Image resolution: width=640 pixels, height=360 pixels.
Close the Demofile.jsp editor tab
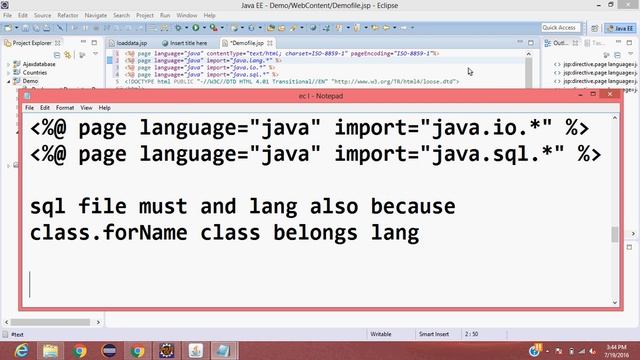pos(270,43)
